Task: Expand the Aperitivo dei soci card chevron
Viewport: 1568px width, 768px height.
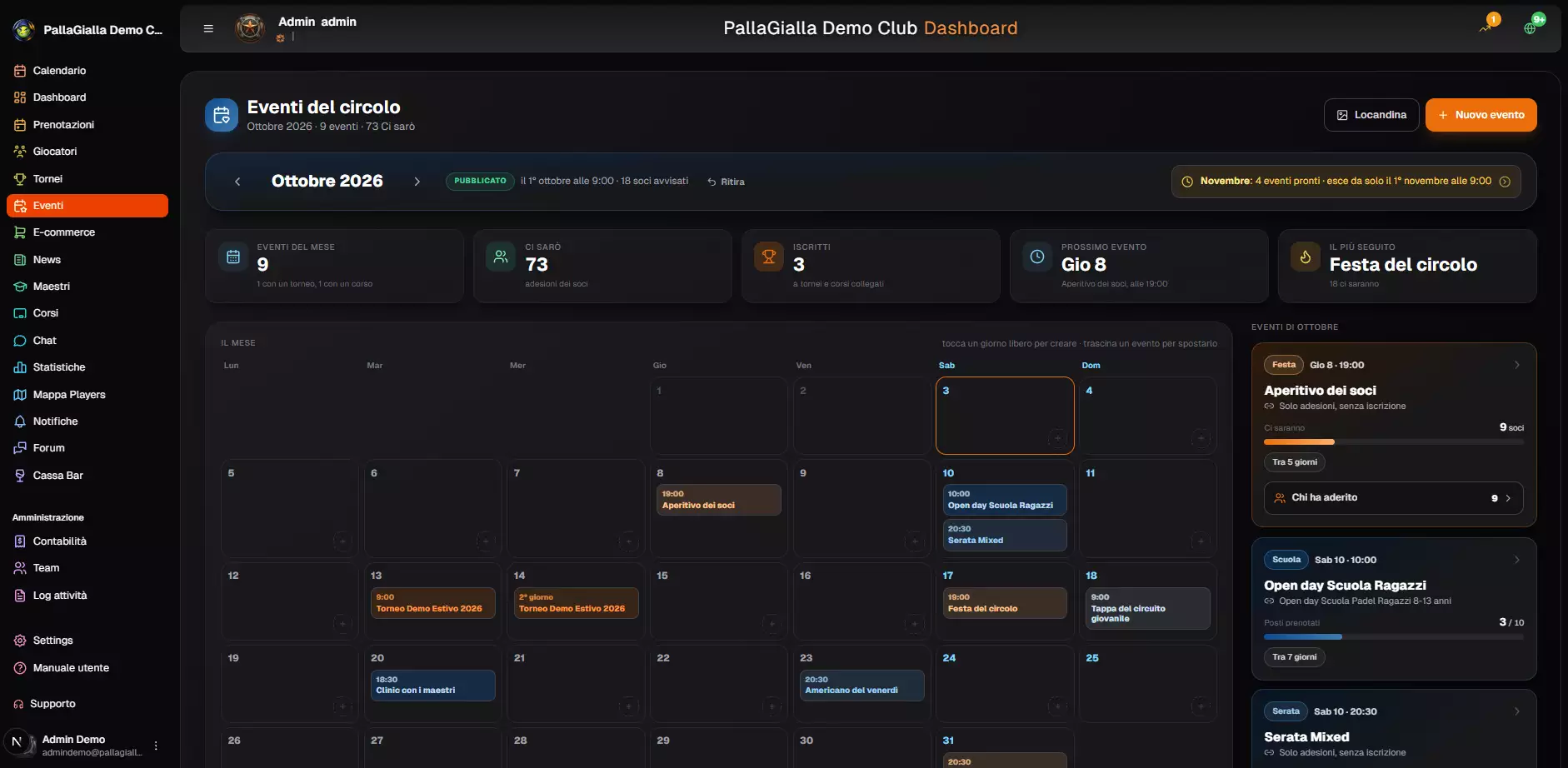Action: click(1516, 365)
